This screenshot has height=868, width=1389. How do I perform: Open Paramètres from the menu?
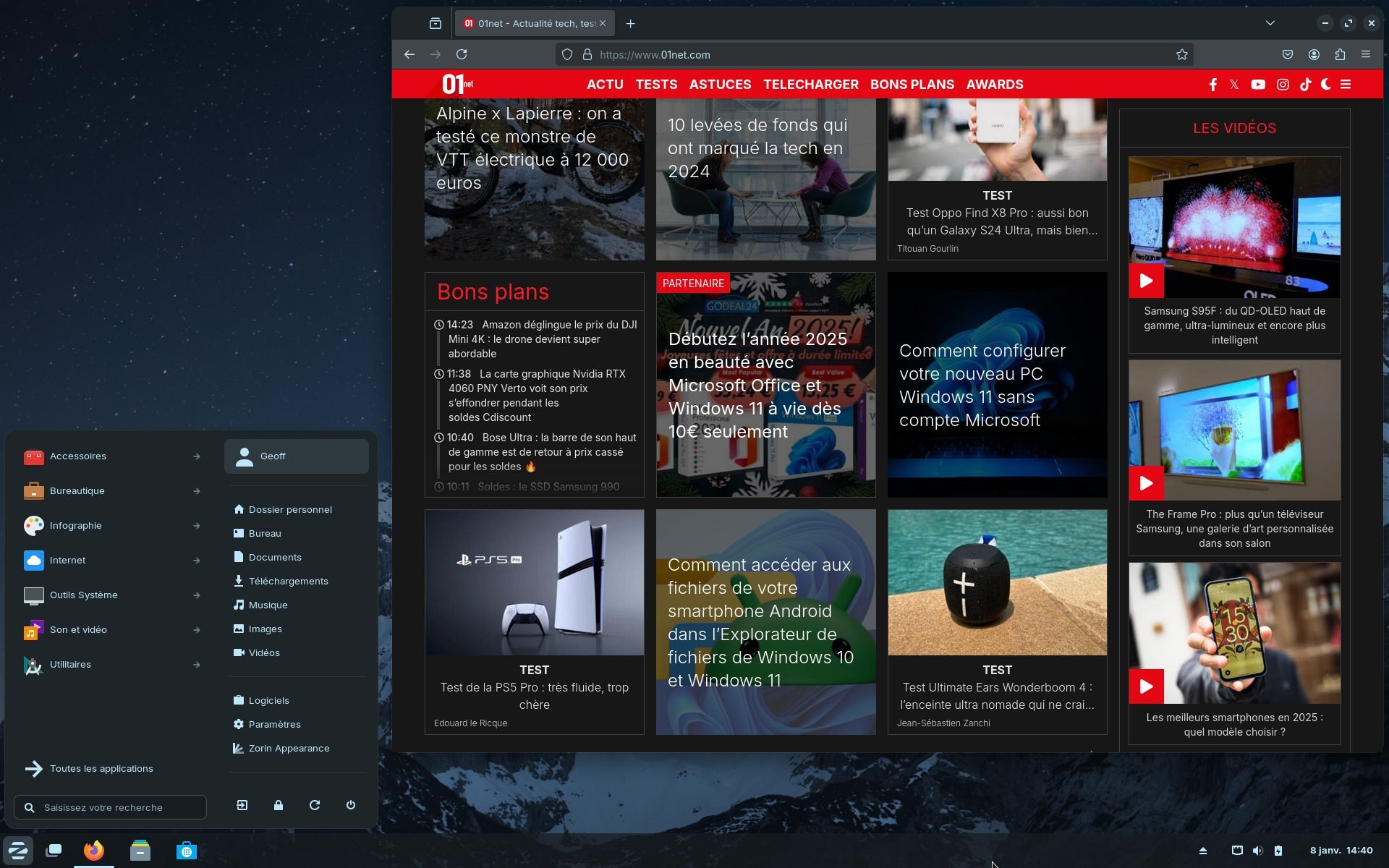point(297,725)
